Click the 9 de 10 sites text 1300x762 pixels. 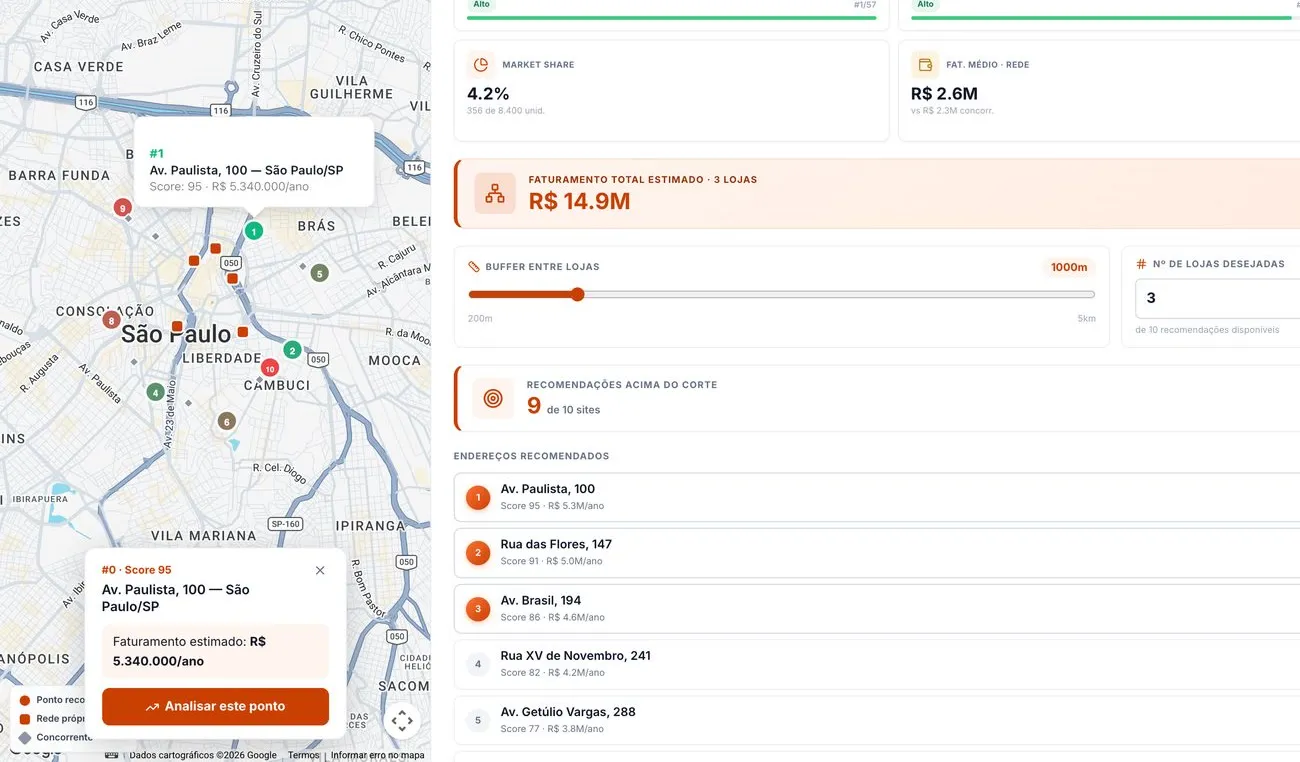pos(563,405)
